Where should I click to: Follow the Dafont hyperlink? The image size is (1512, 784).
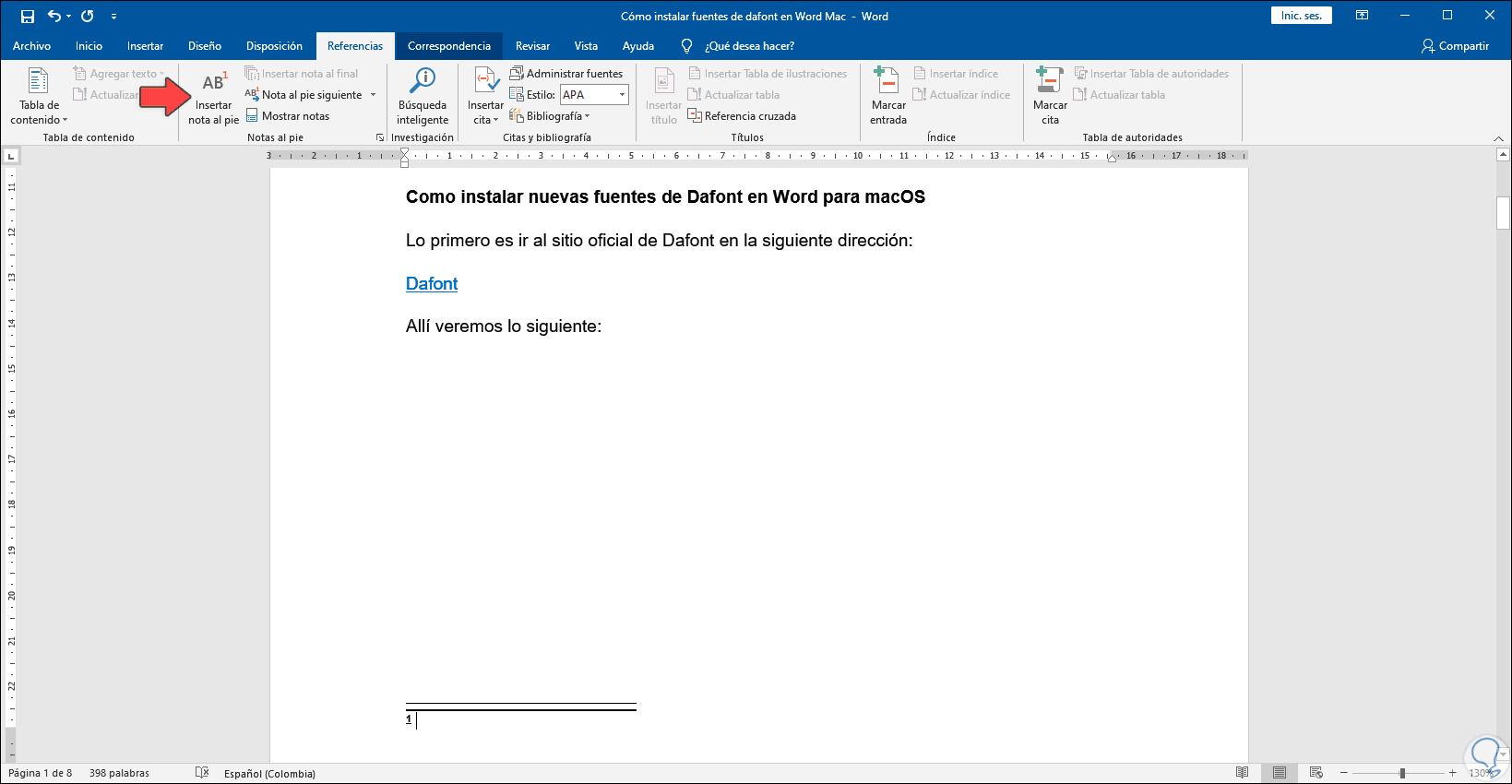point(432,284)
